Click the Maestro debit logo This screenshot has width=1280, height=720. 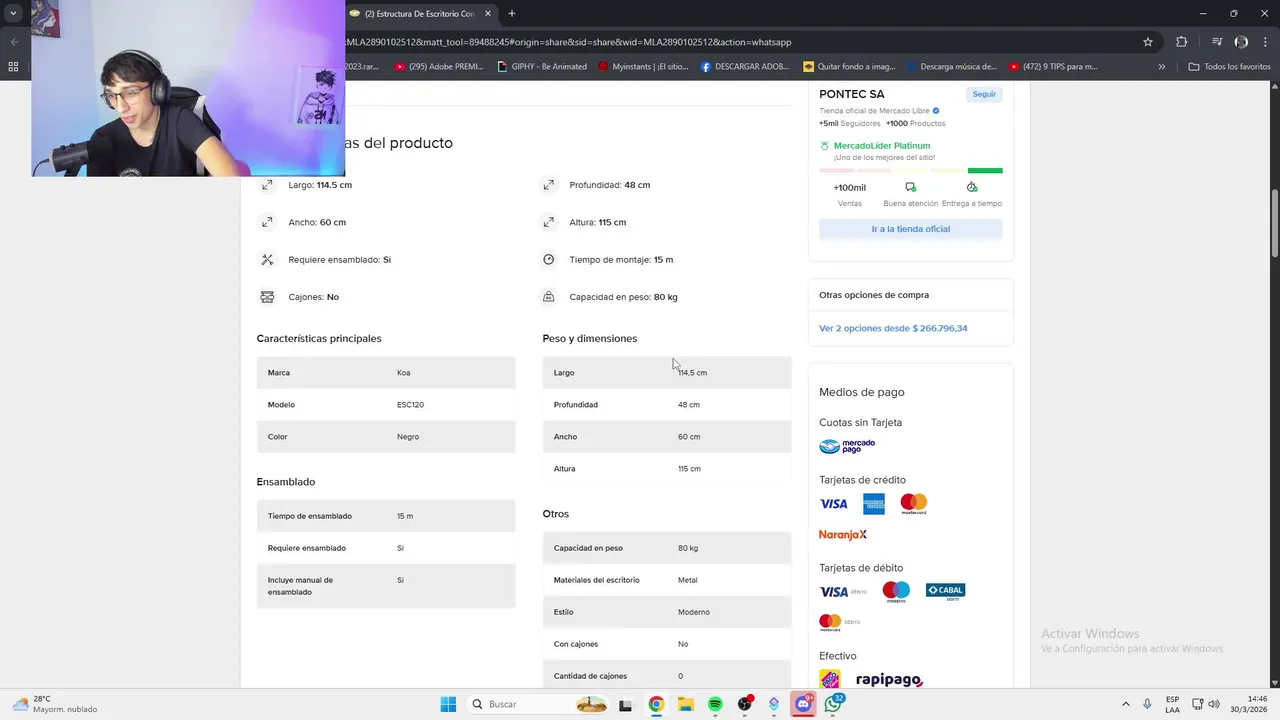(x=896, y=592)
